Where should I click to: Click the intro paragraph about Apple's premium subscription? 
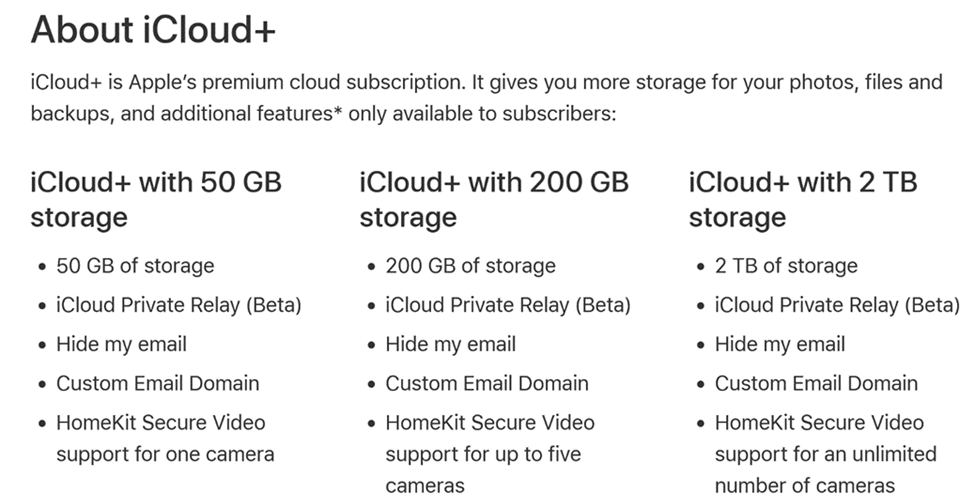click(x=487, y=98)
